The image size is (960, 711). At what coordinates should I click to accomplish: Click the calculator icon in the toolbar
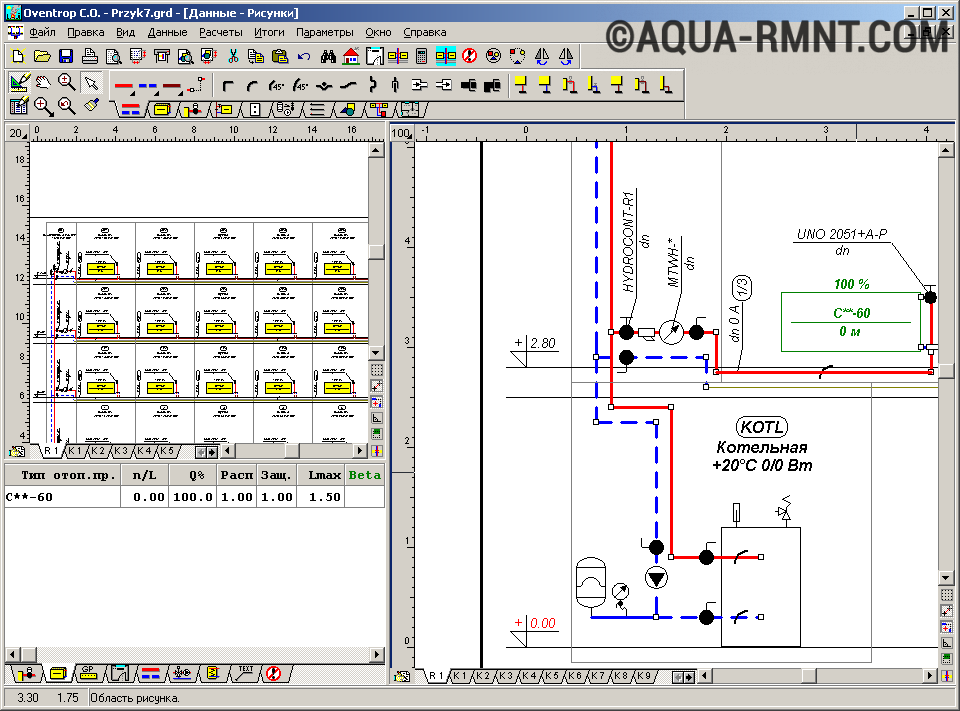click(422, 56)
